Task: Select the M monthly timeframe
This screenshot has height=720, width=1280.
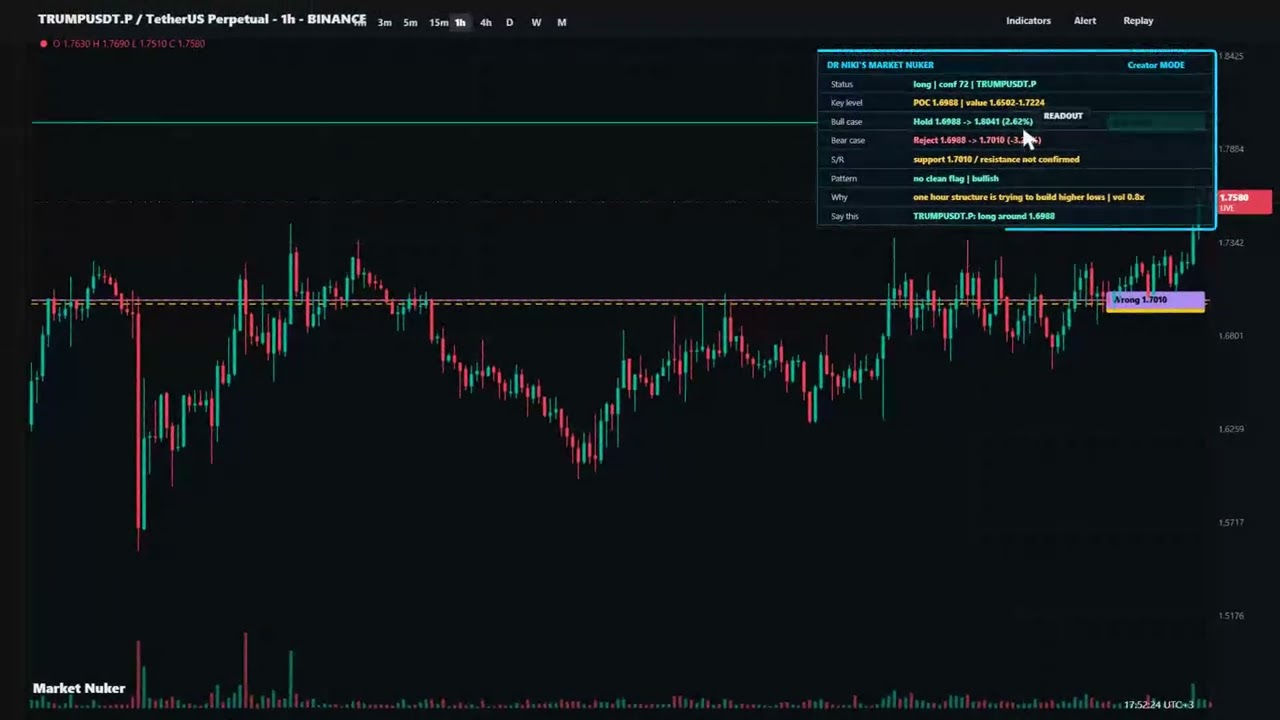Action: tap(561, 22)
